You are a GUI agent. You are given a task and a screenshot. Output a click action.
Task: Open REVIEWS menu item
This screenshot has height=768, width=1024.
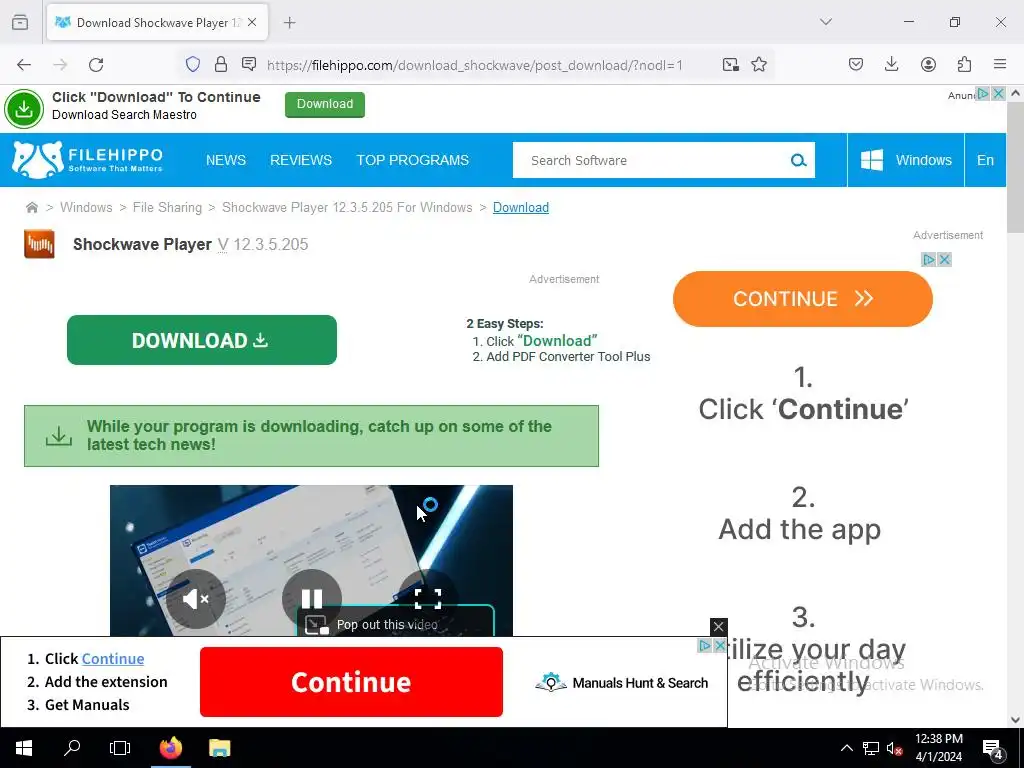tap(301, 160)
